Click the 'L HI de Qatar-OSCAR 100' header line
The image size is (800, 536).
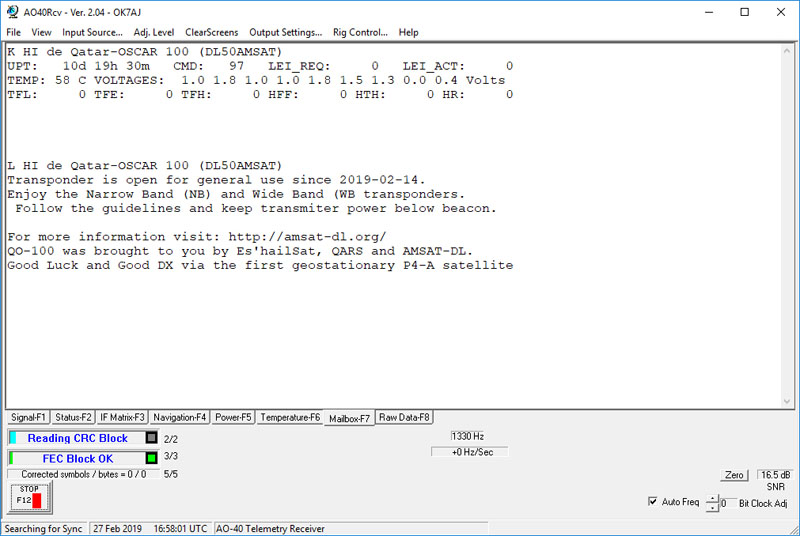(144, 166)
